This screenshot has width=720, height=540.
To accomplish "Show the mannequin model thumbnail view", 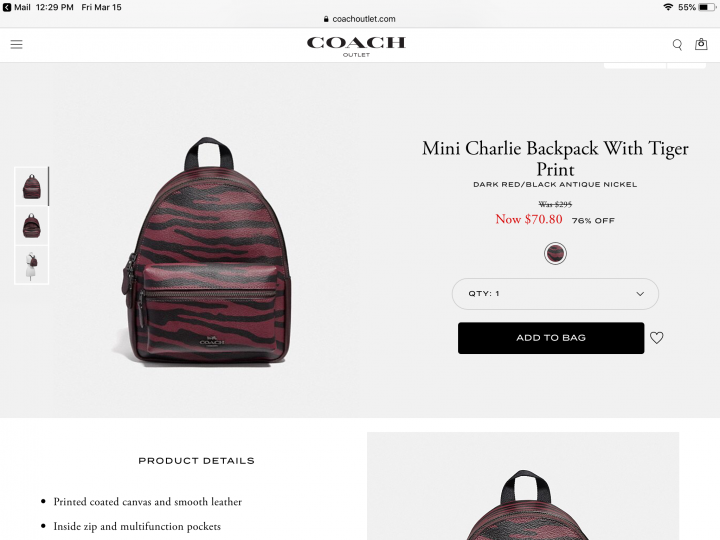I will [32, 265].
